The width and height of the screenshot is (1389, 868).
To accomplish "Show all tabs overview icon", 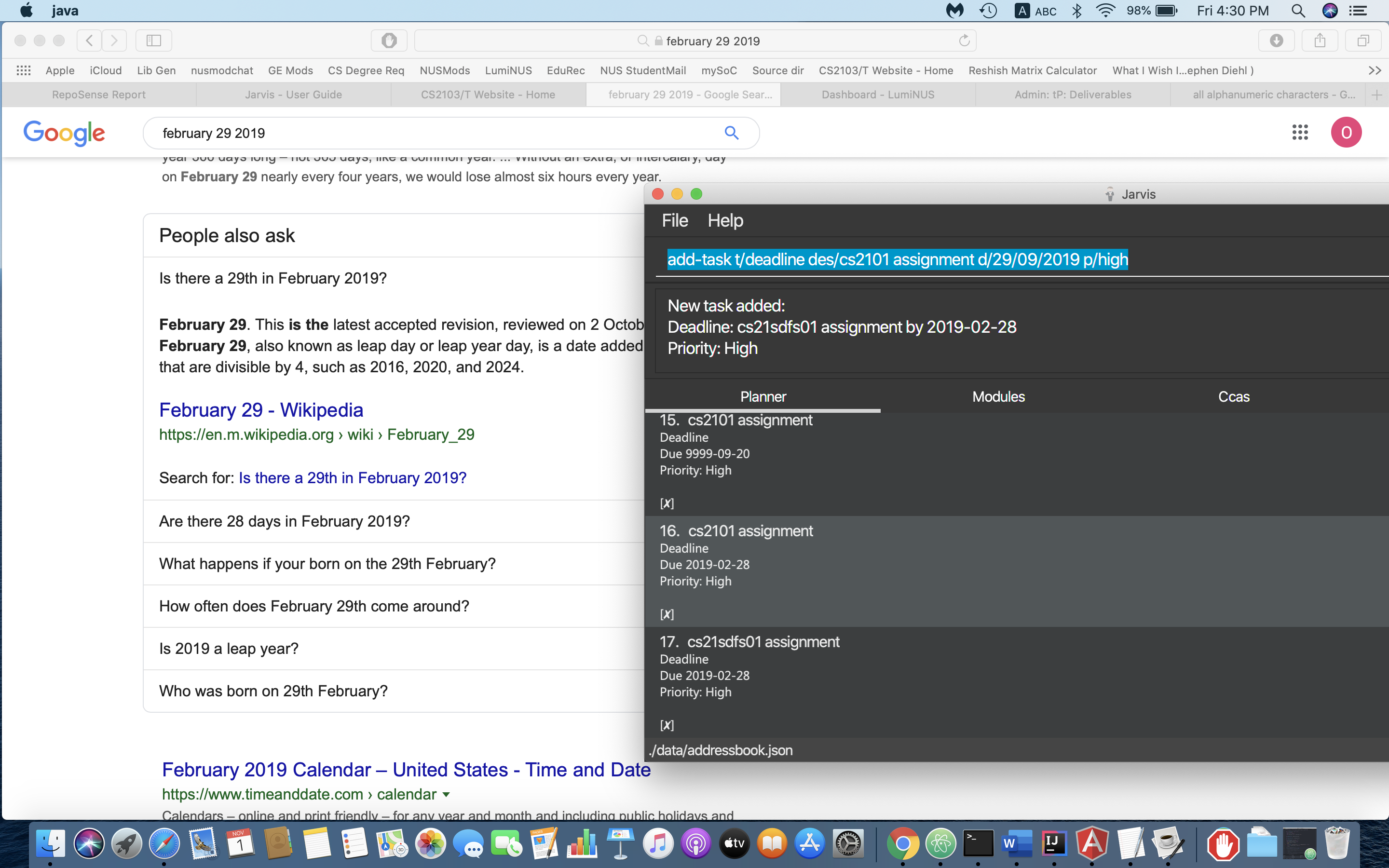I will [x=1363, y=40].
